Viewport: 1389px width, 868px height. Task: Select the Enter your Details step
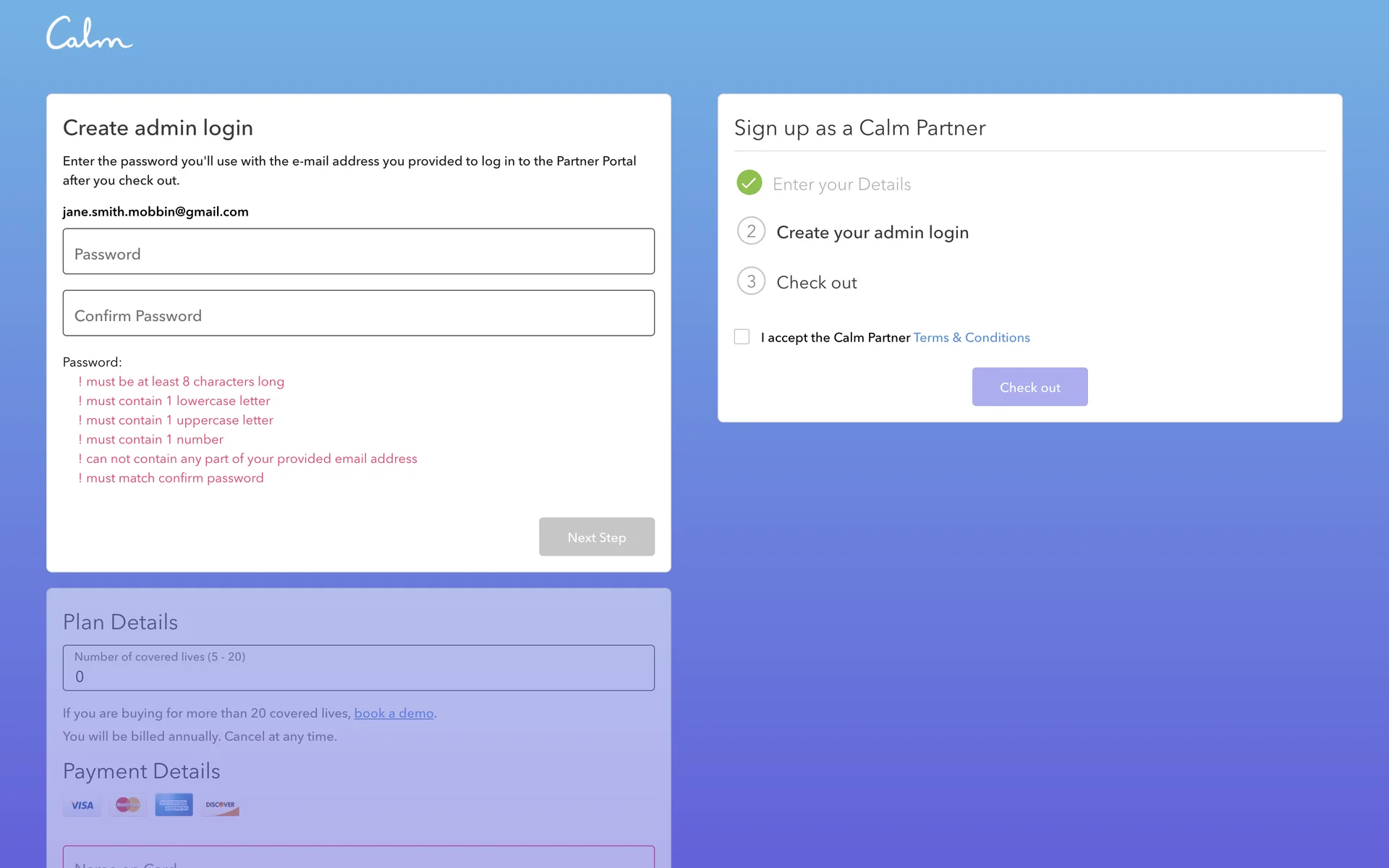click(841, 184)
